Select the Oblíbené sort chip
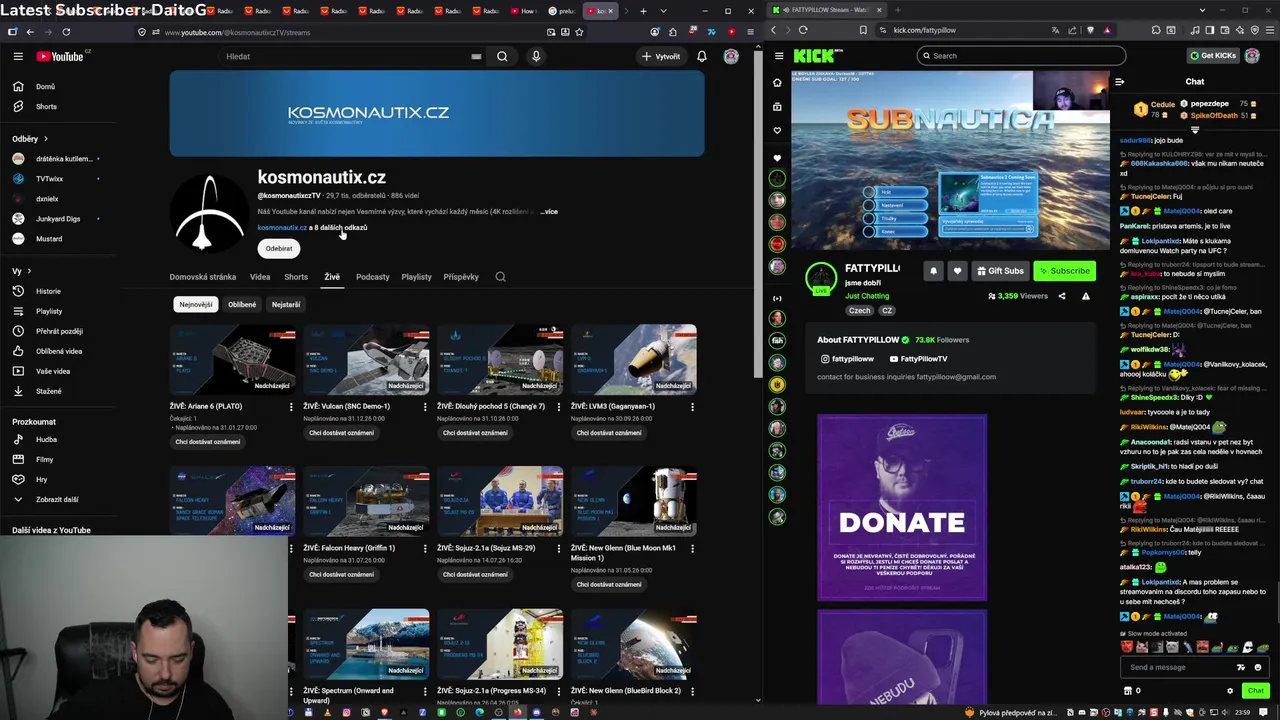Screen dimensions: 1280x720 (242, 304)
